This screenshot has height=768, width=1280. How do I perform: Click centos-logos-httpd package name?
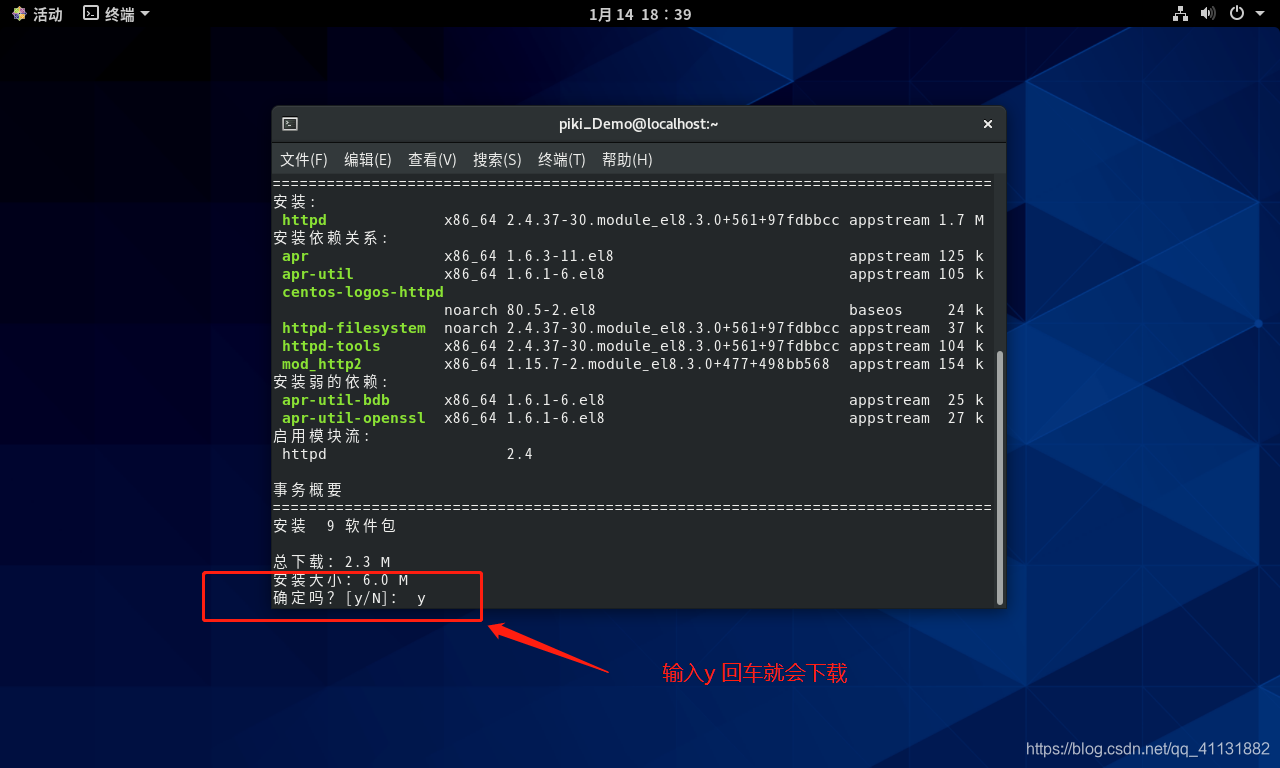click(x=362, y=292)
